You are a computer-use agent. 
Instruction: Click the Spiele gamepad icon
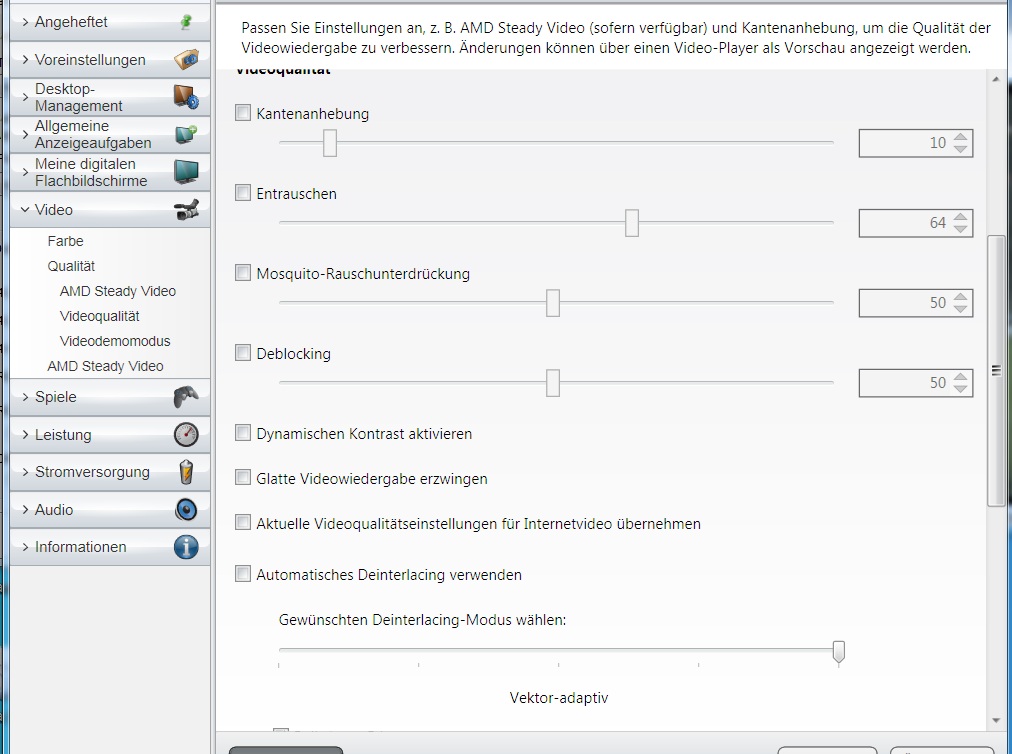(x=186, y=397)
